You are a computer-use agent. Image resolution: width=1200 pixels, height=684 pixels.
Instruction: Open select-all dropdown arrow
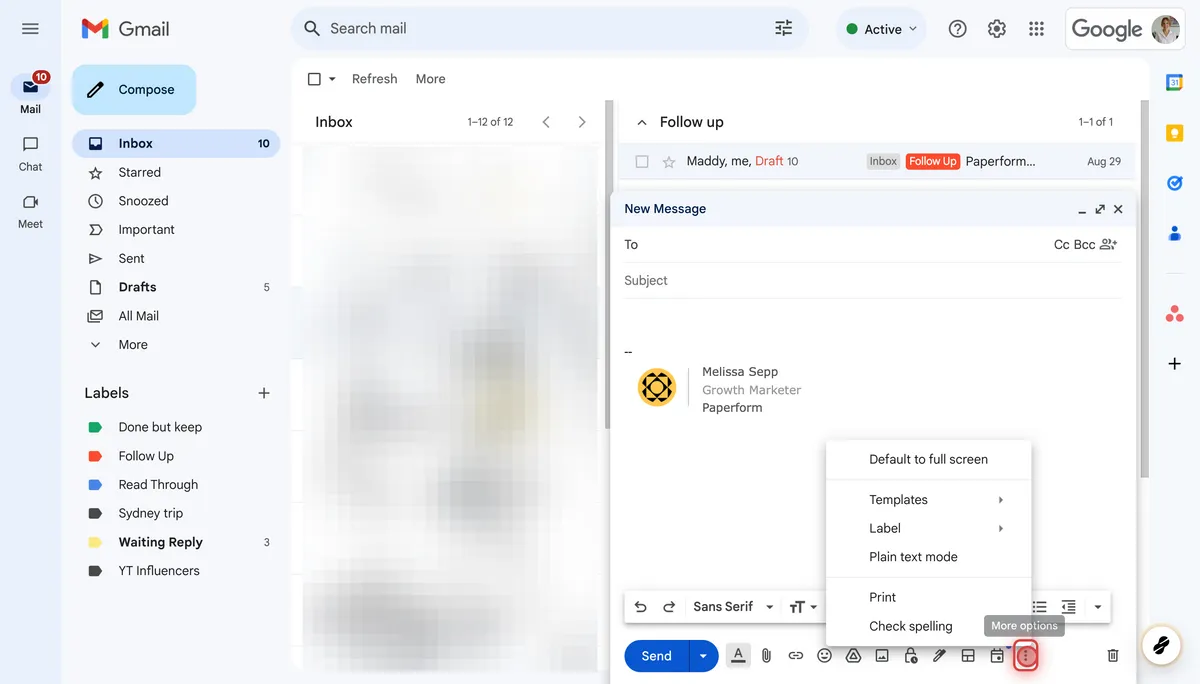coord(332,79)
